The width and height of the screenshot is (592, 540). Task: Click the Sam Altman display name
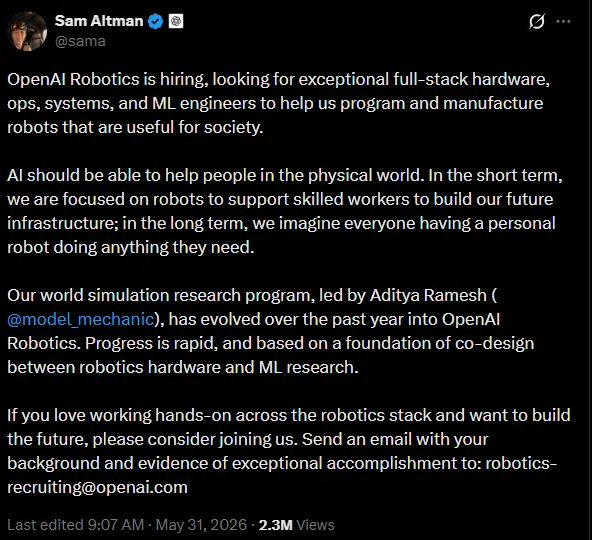click(99, 21)
